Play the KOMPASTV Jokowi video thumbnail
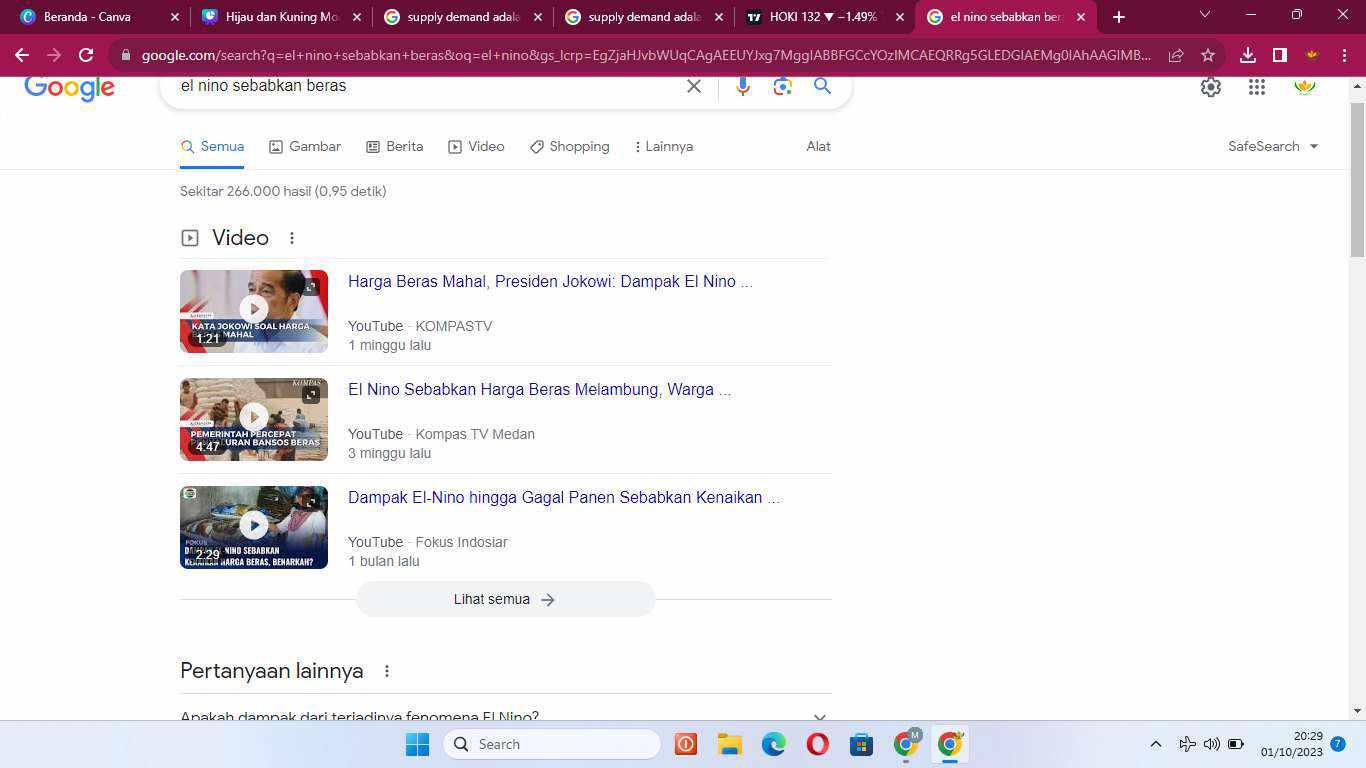 click(254, 311)
